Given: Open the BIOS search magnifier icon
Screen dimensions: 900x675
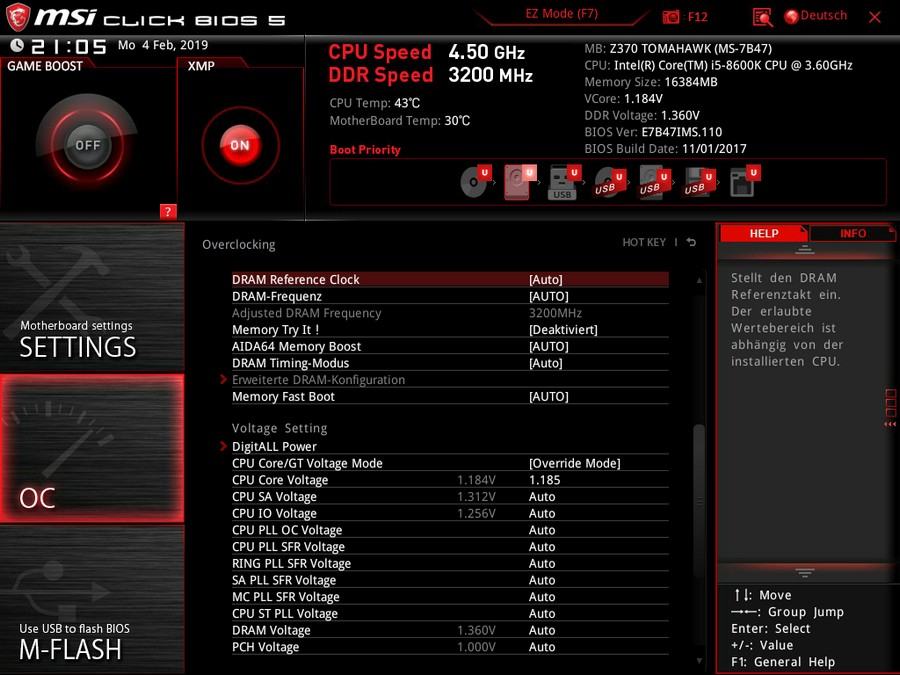Looking at the screenshot, I should pos(762,17).
